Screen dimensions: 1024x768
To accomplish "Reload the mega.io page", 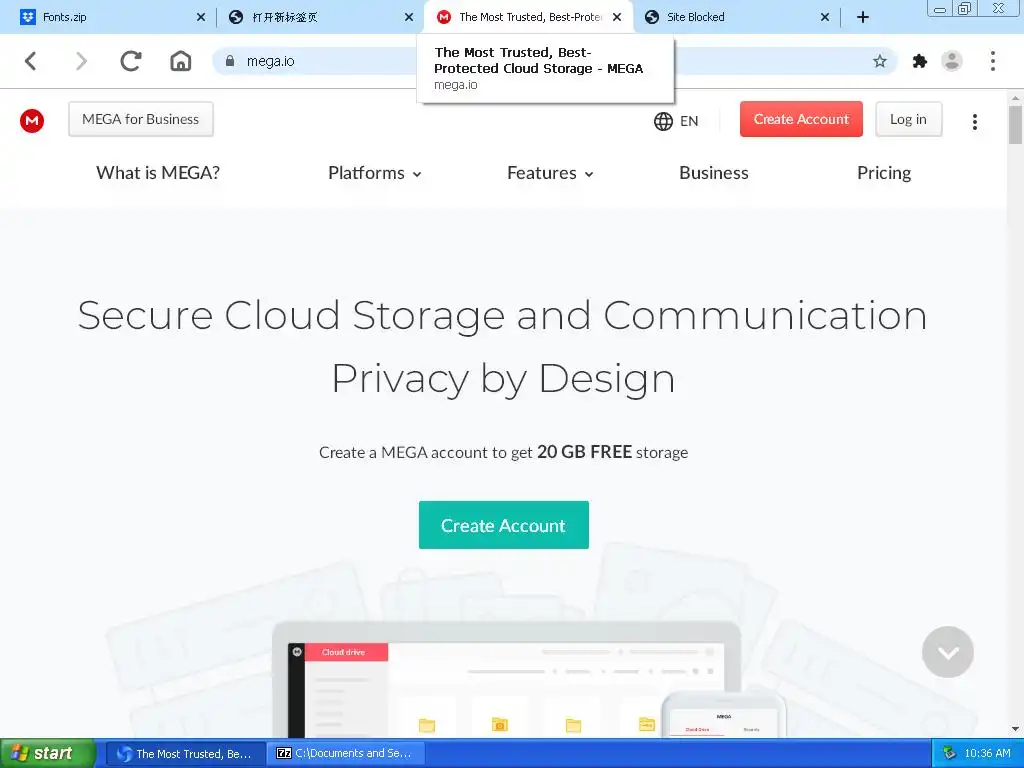I will point(131,61).
